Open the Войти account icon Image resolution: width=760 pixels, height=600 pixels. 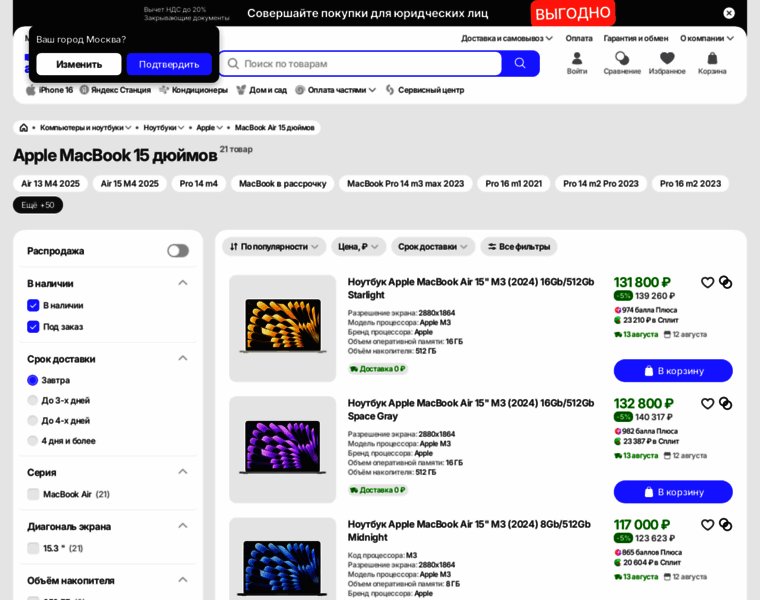coord(577,63)
